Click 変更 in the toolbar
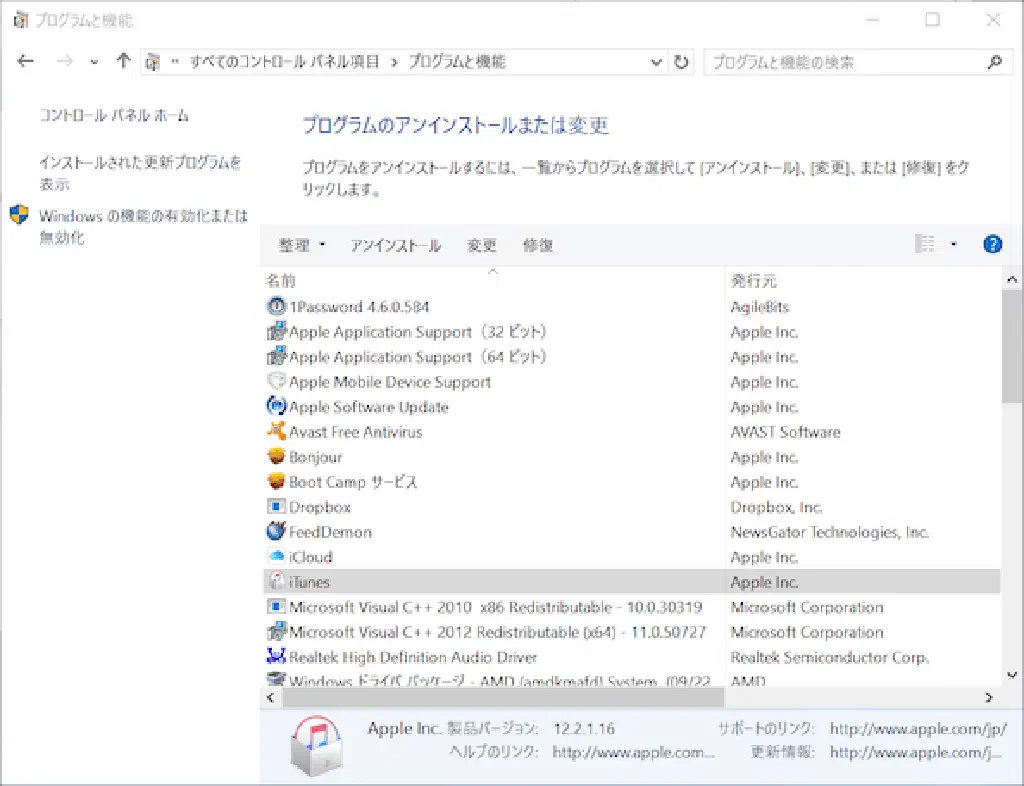1024x786 pixels. (482, 245)
